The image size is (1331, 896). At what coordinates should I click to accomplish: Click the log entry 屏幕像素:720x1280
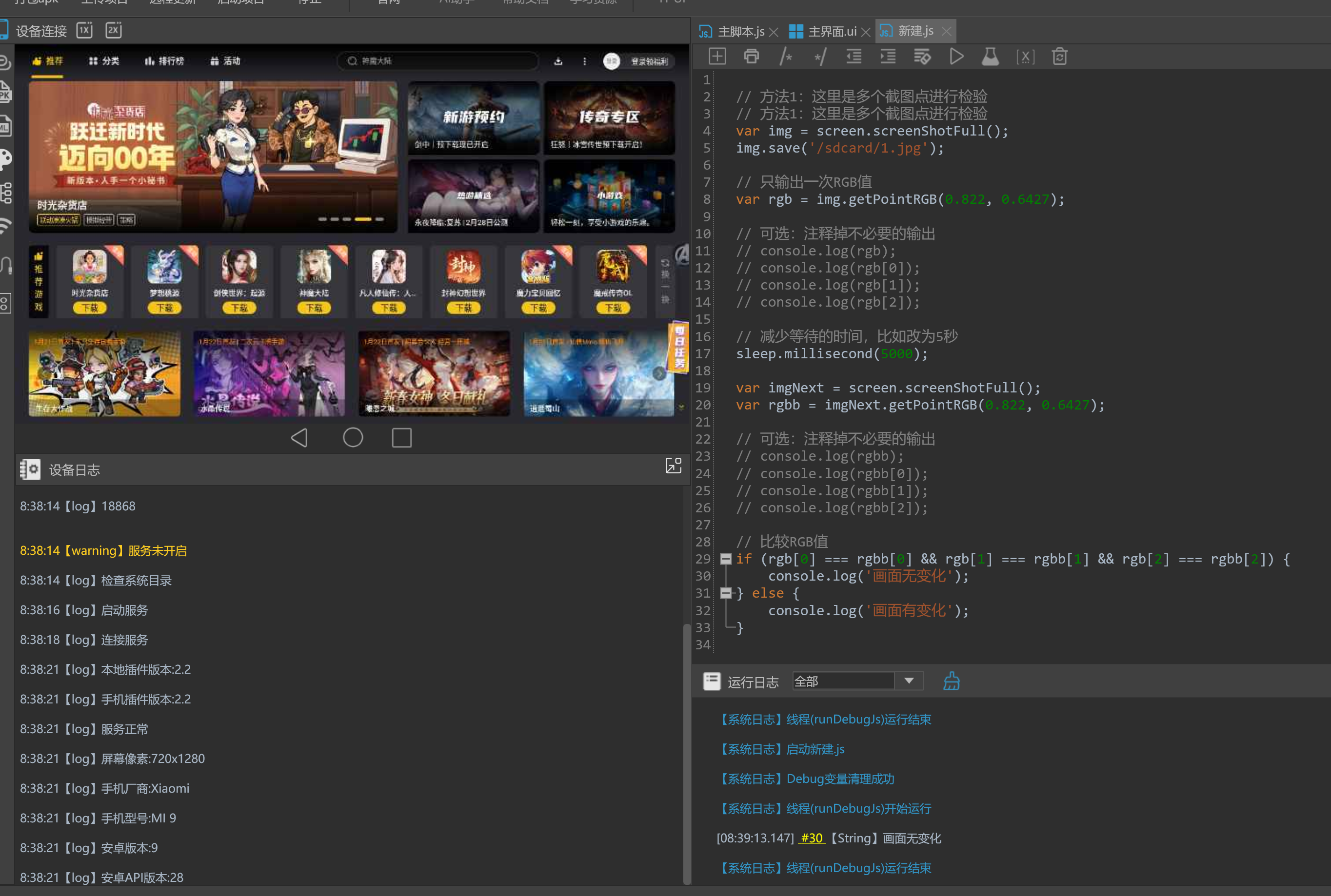112,759
